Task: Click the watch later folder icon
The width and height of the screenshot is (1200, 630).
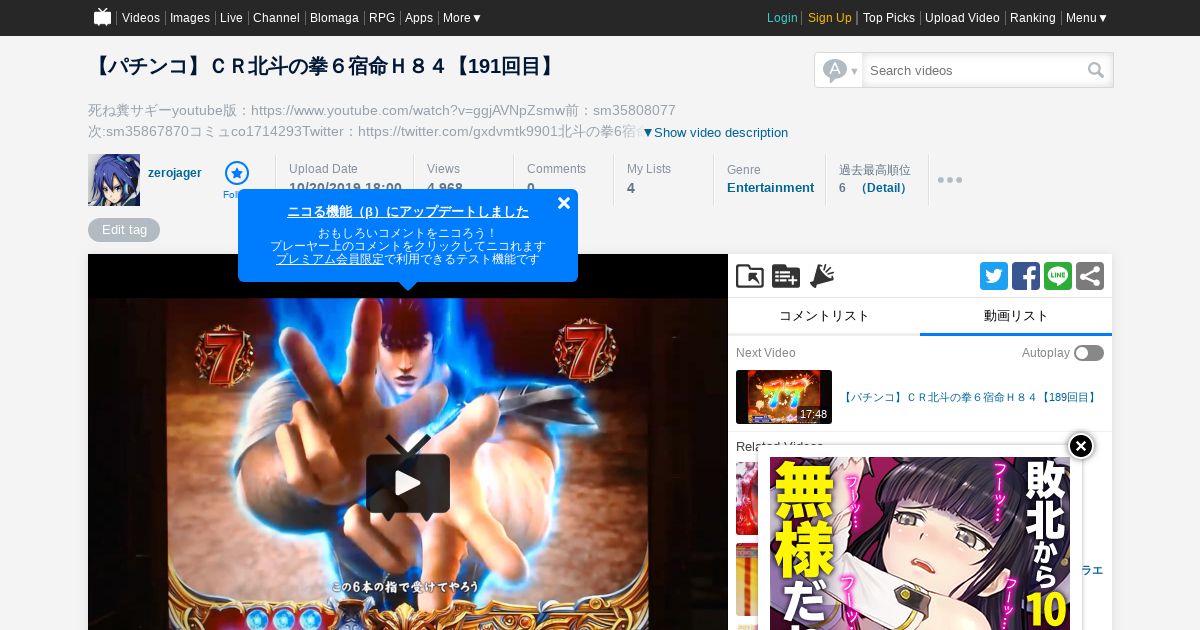Action: pos(750,276)
